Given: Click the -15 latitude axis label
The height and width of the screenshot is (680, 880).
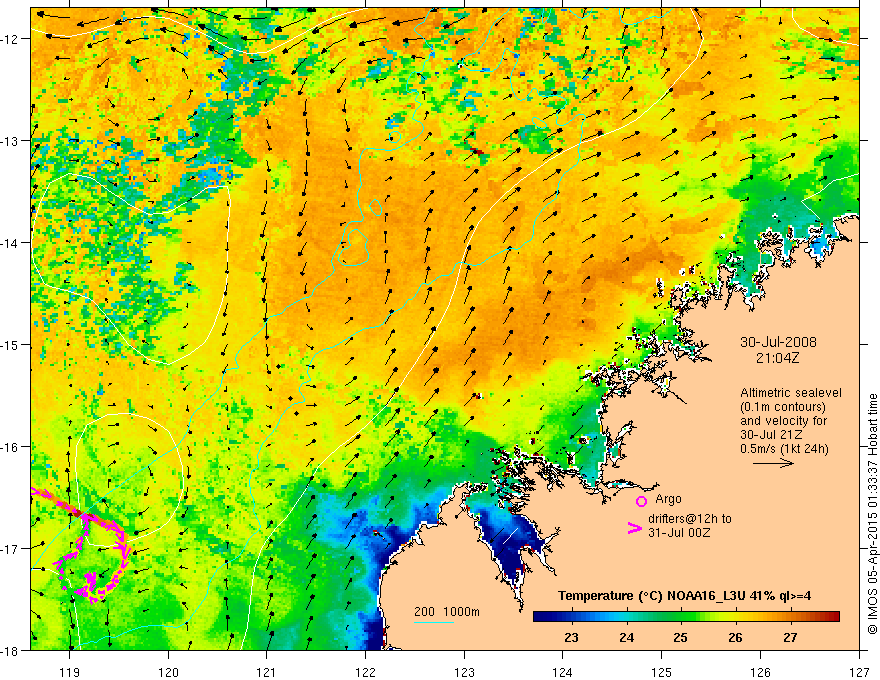Looking at the screenshot, I should tap(11, 344).
